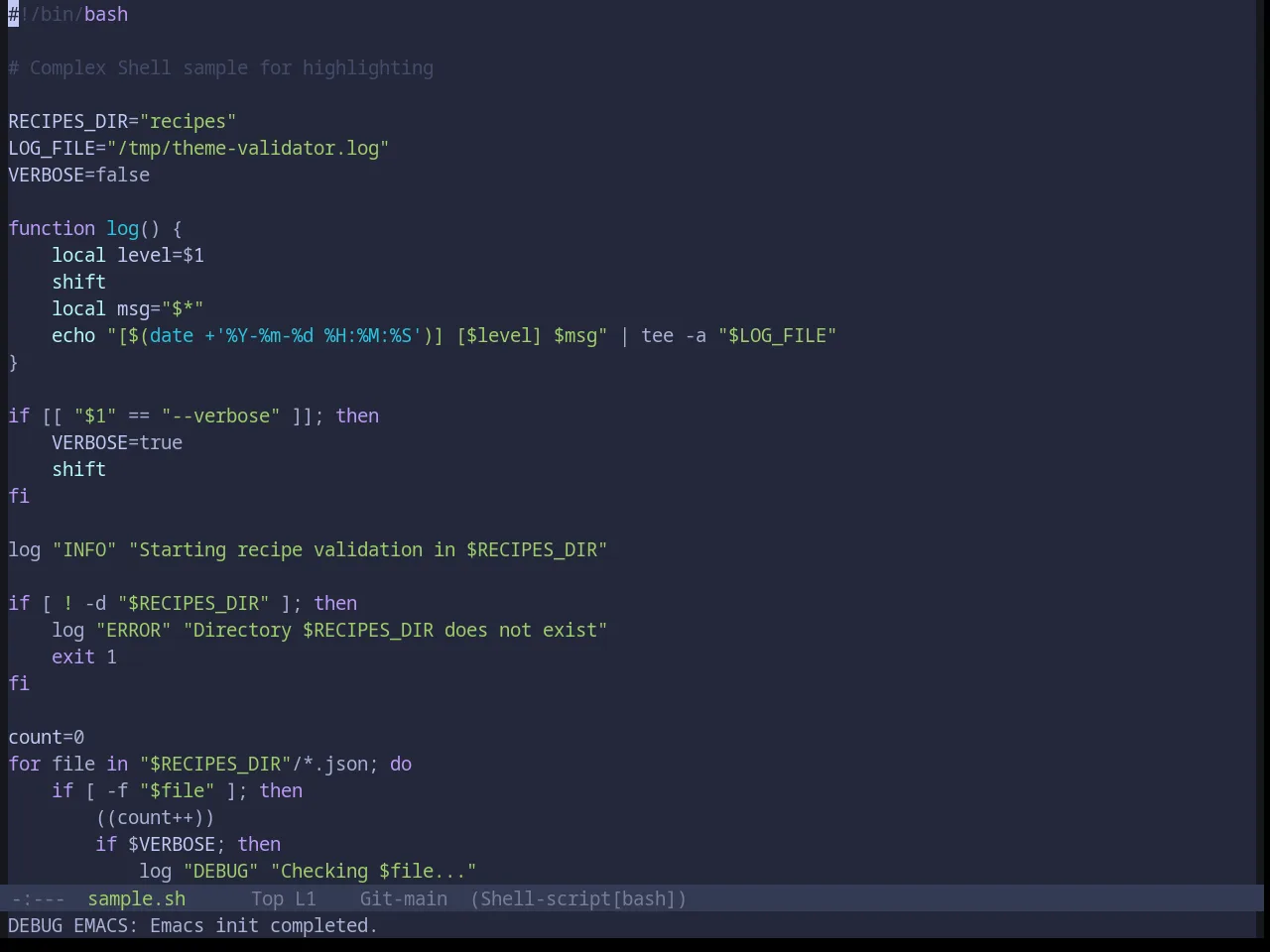Click '/*.json' in the for loop
This screenshot has width=1270, height=952.
pyautogui.click(x=329, y=764)
